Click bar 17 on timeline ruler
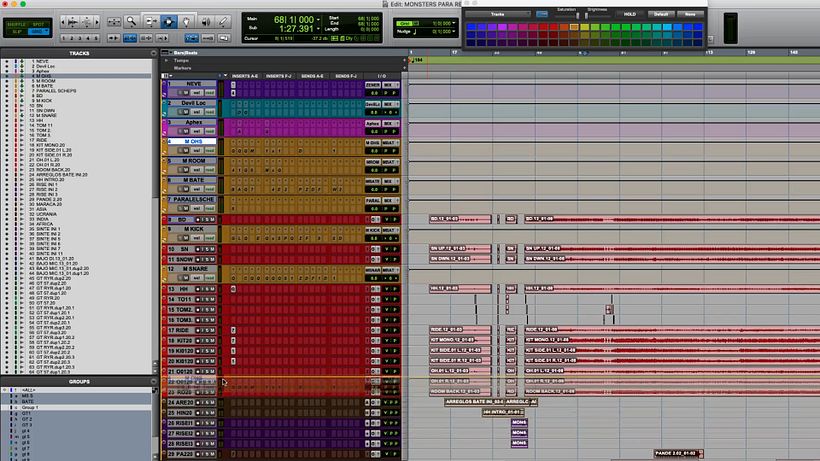 [x=454, y=53]
